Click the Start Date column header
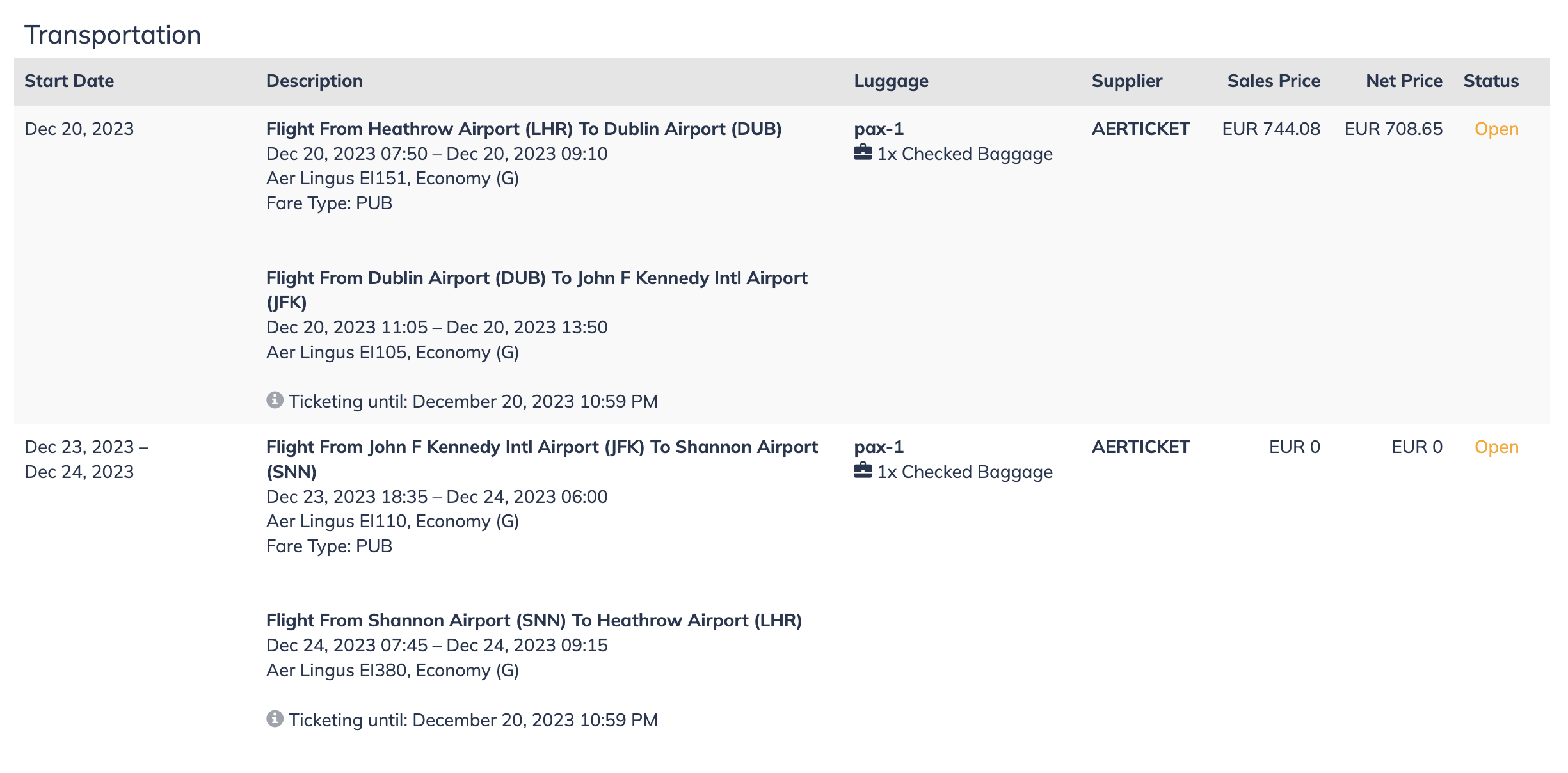Viewport: 1568px width, 773px height. 69,81
